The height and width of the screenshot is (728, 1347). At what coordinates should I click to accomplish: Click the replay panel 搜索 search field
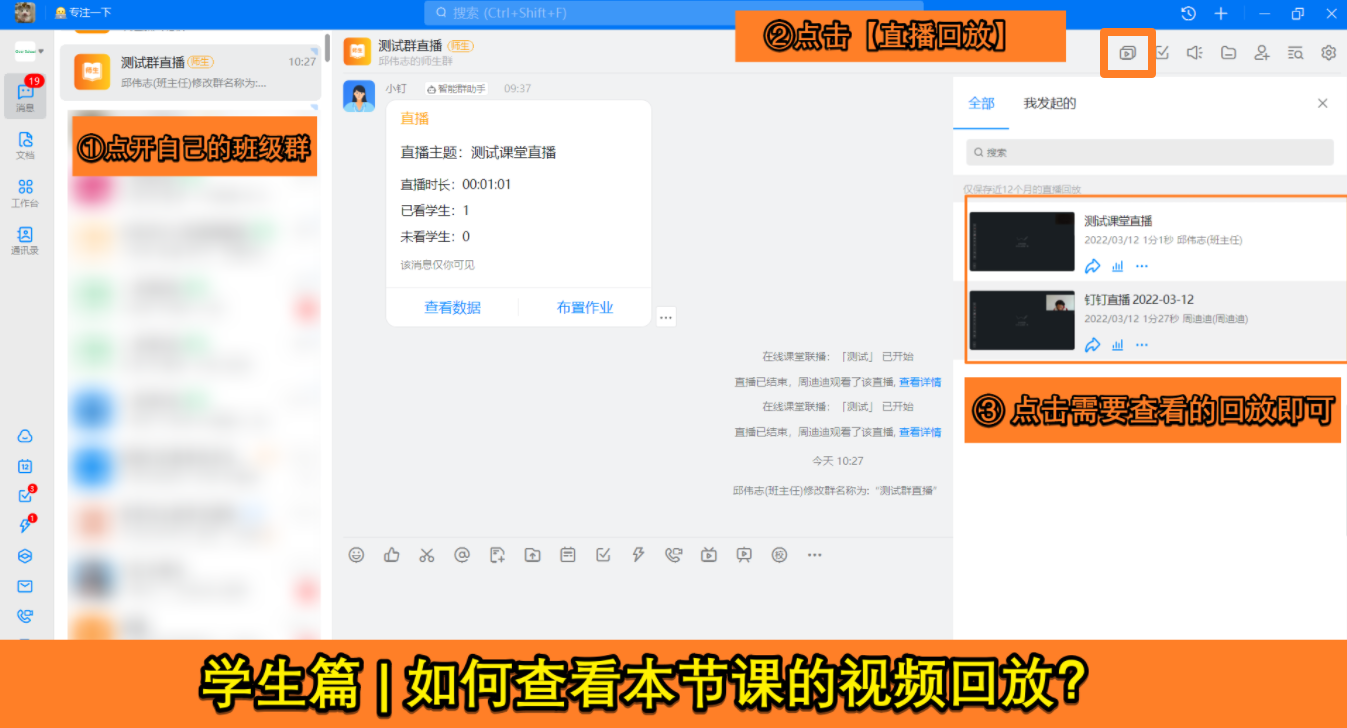[1150, 152]
